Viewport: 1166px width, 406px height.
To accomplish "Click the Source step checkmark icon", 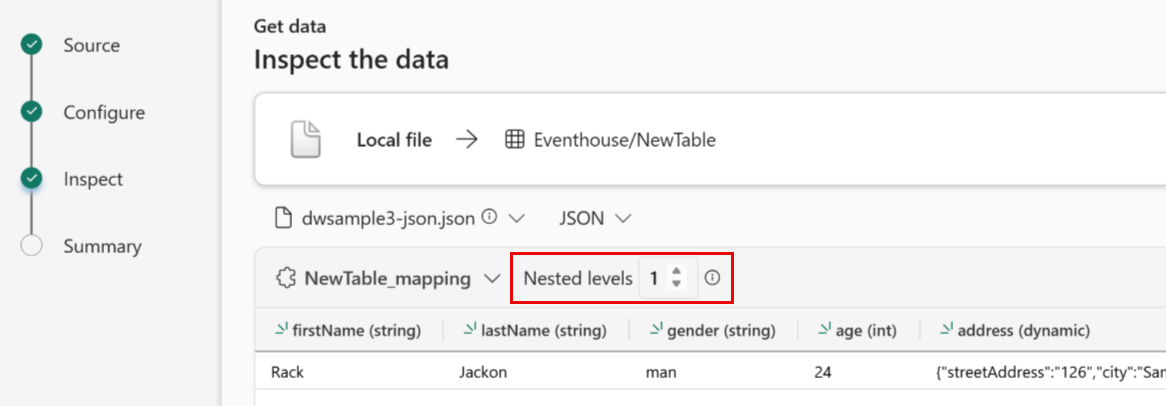I will [32, 45].
